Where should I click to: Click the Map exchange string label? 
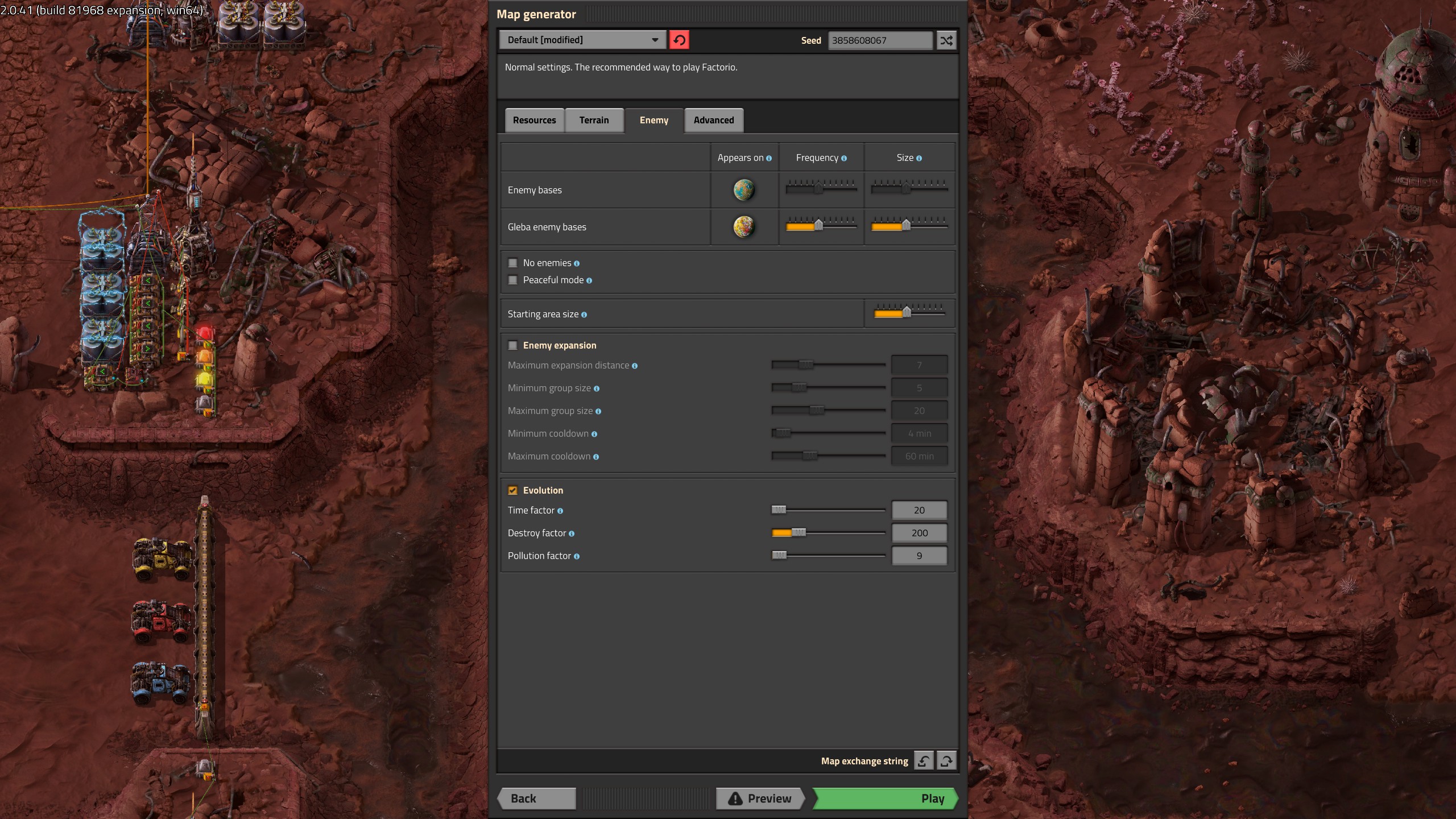(x=864, y=761)
